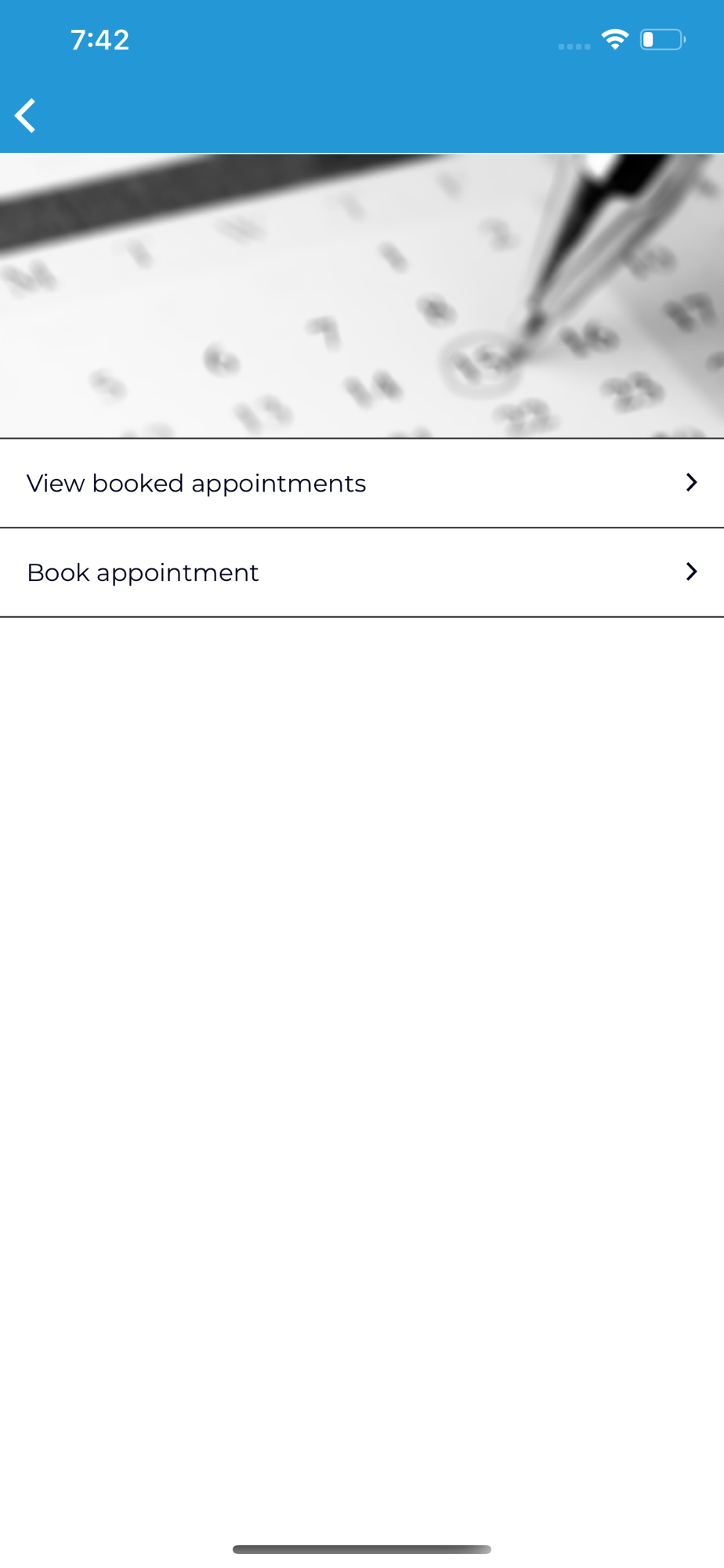The height and width of the screenshot is (1568, 724).
Task: Click the Wi-Fi status icon
Action: [x=615, y=39]
